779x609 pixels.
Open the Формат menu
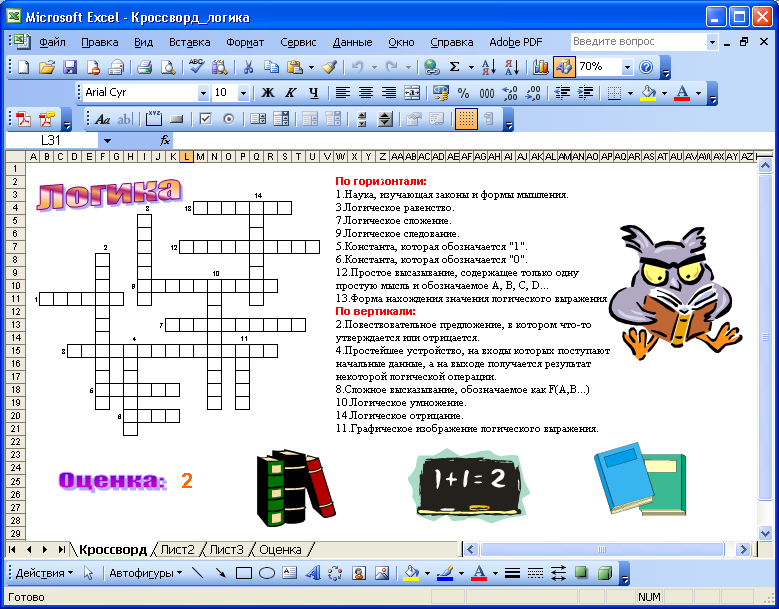pyautogui.click(x=245, y=42)
